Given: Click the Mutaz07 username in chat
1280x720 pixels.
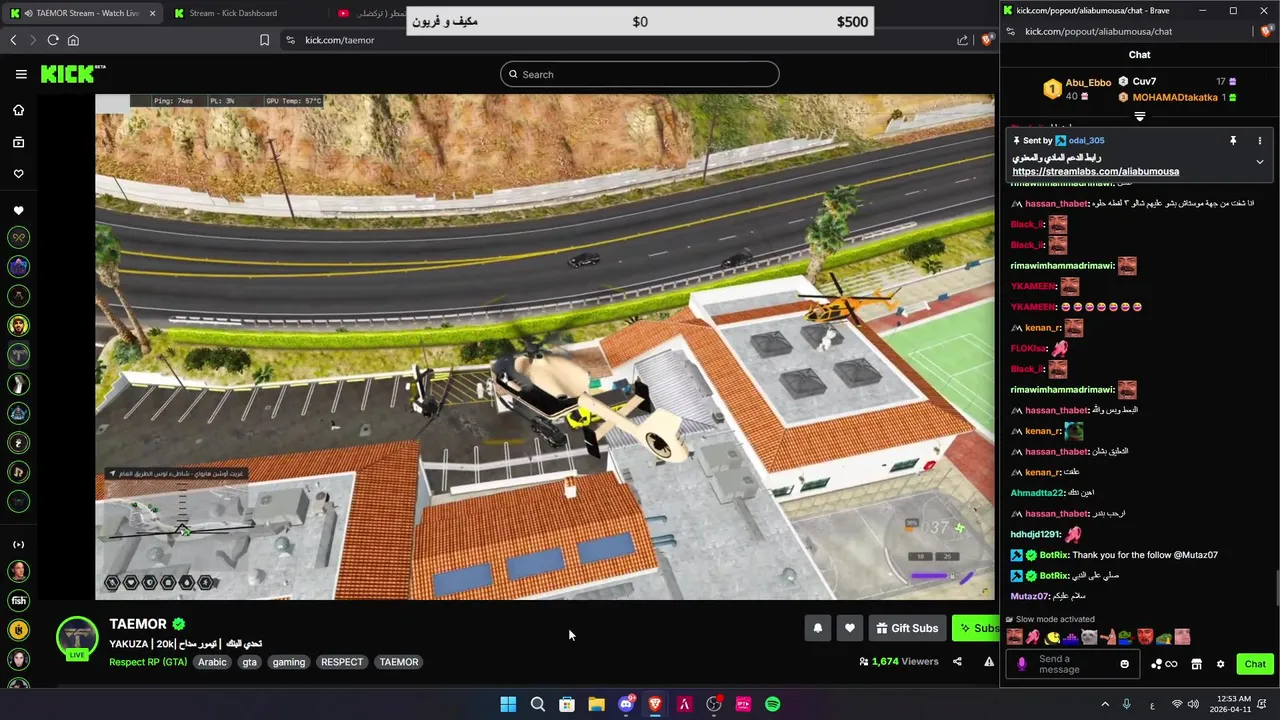Looking at the screenshot, I should point(1029,596).
